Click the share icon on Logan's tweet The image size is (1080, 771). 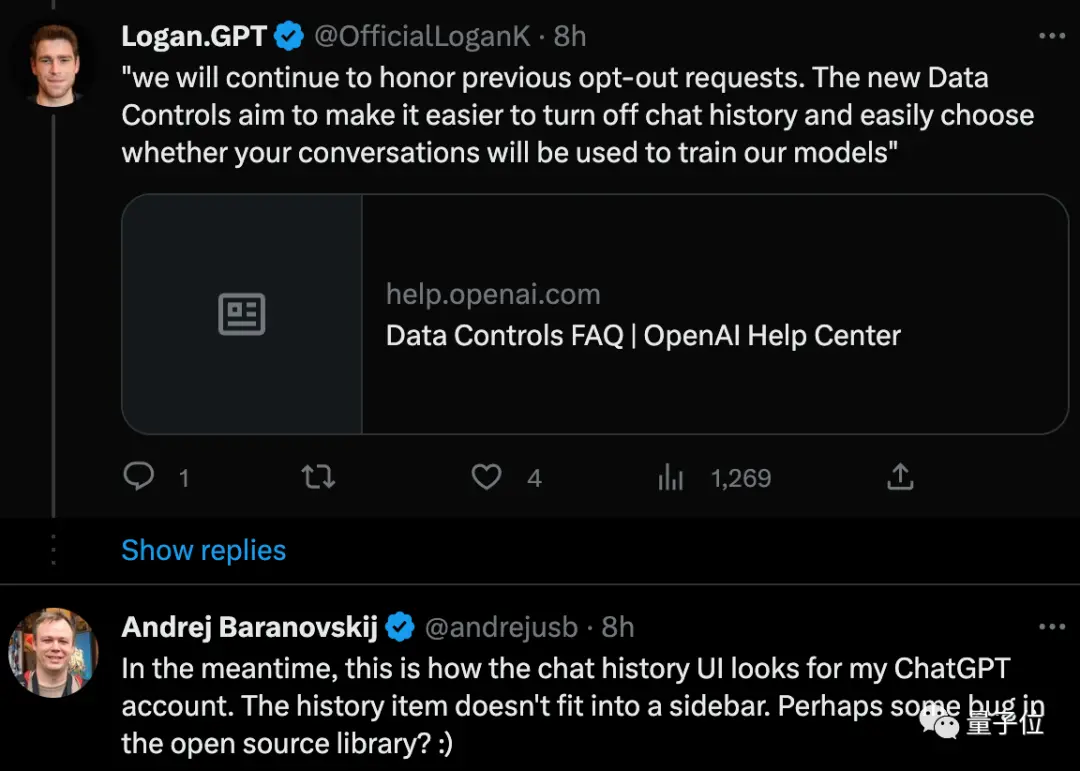coord(900,477)
